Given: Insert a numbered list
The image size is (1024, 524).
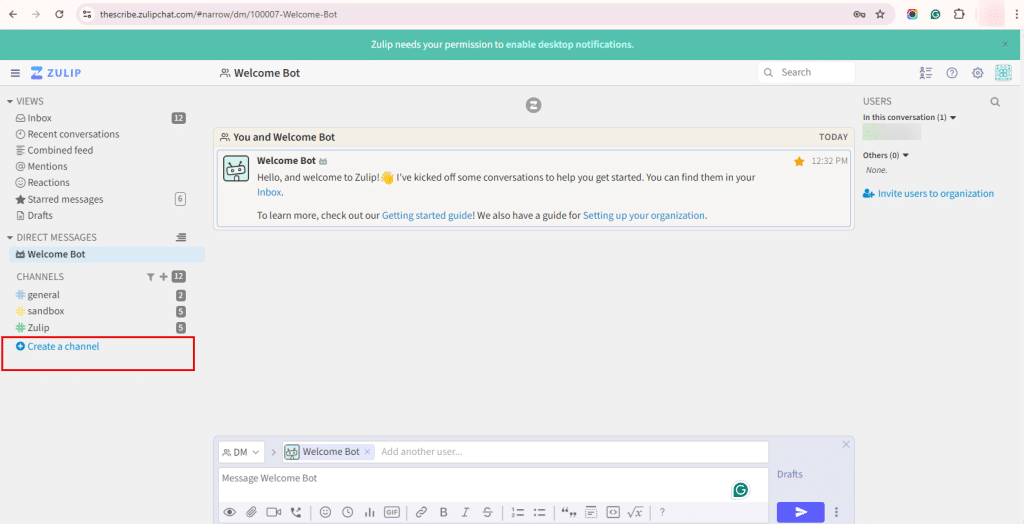Looking at the screenshot, I should (517, 512).
